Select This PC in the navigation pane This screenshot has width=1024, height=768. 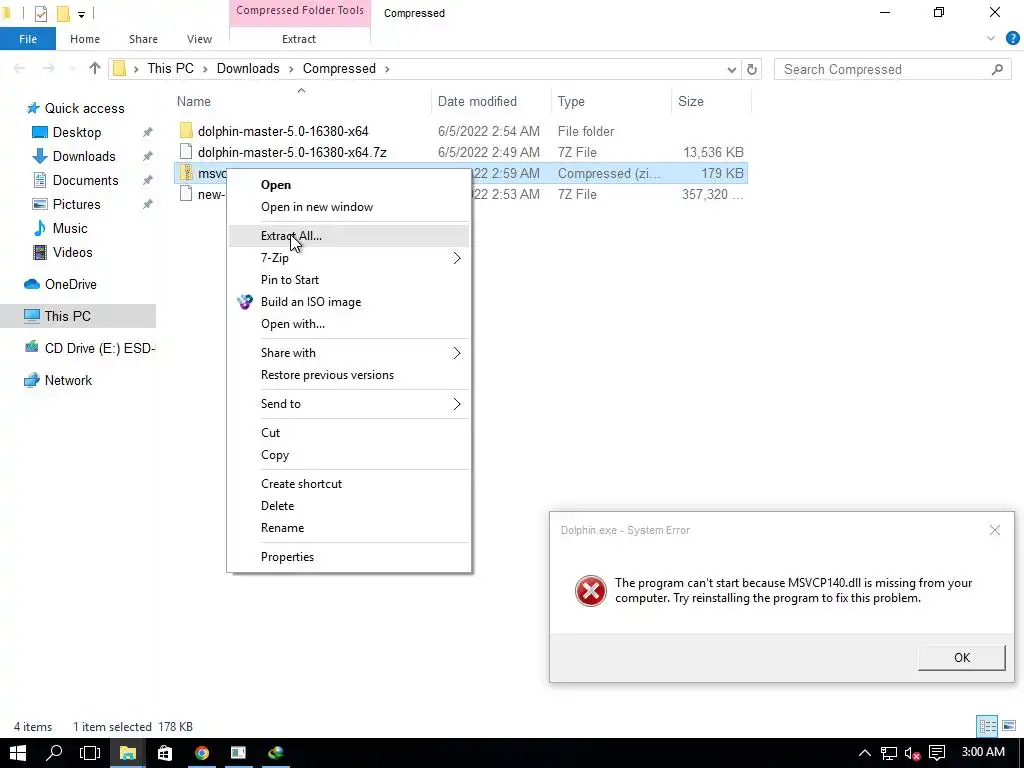(x=67, y=316)
